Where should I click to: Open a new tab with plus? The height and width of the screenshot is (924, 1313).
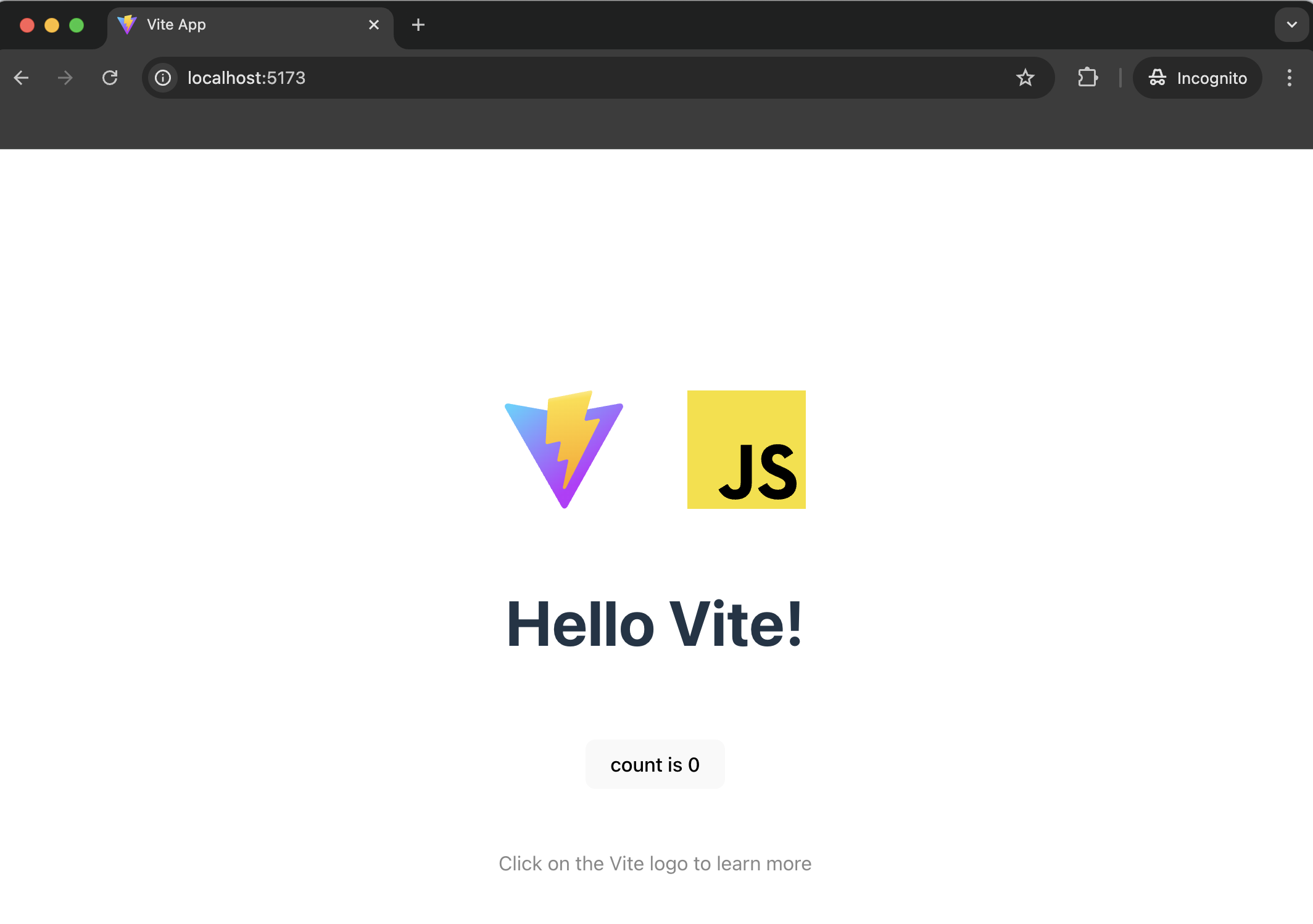coord(418,25)
